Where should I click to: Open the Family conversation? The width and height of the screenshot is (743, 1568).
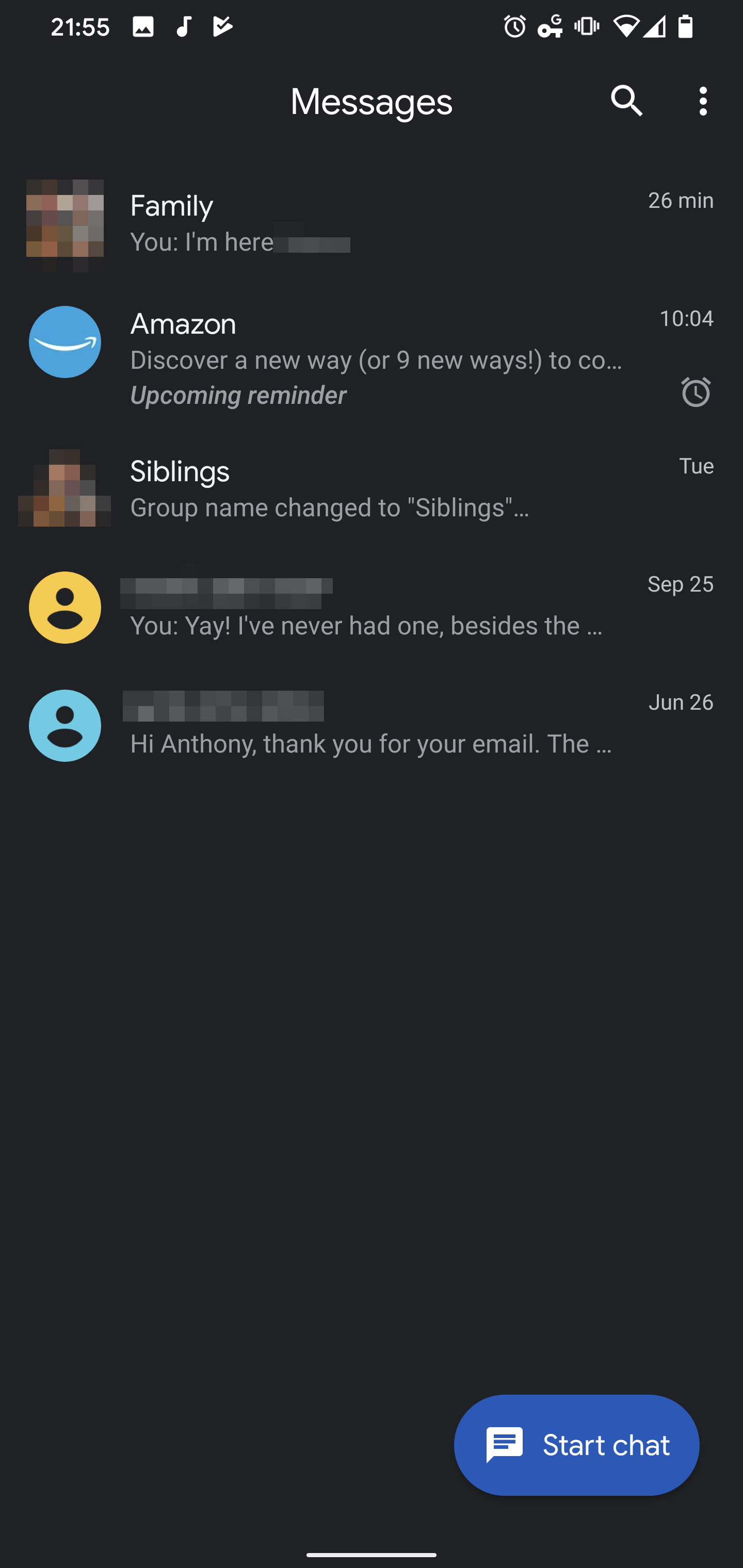pos(378,224)
